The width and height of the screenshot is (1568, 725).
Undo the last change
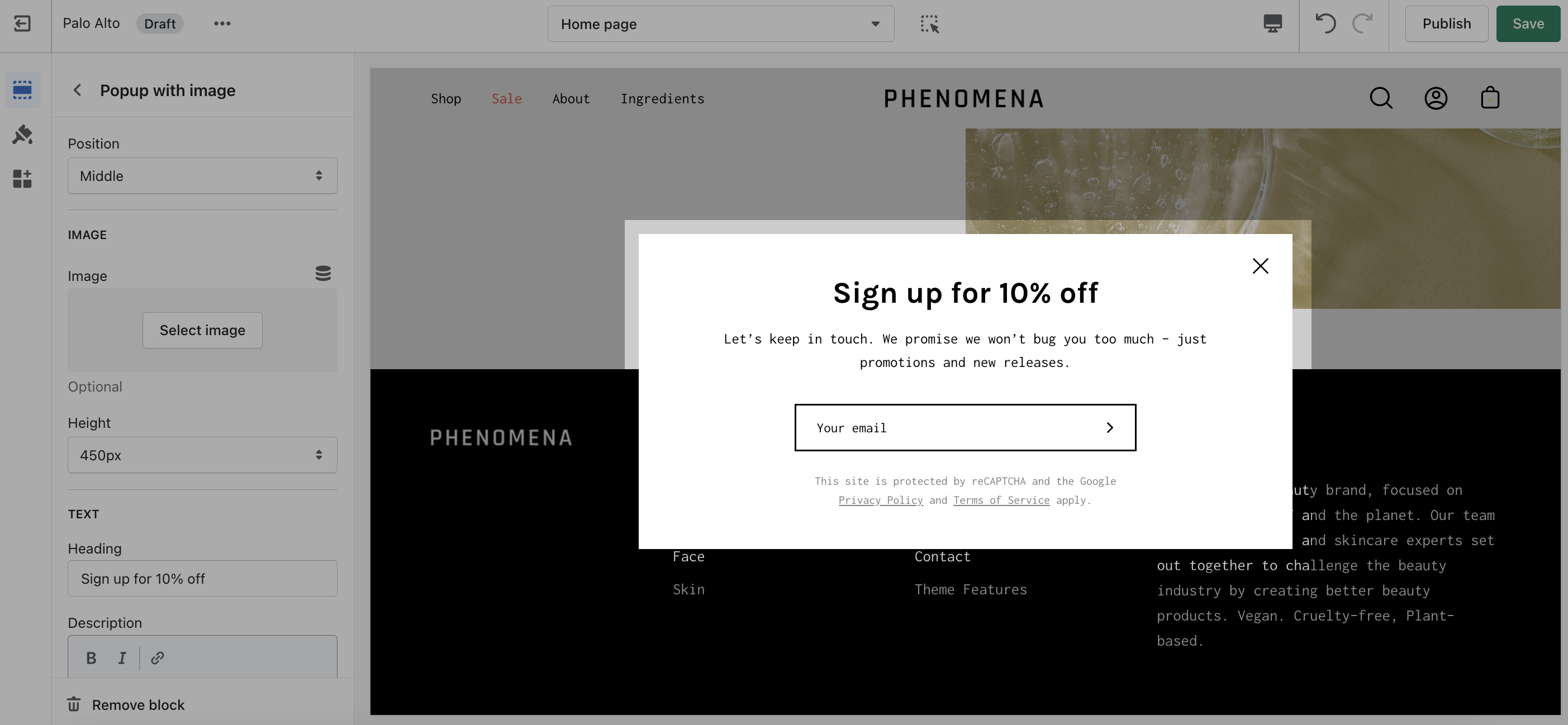pos(1325,23)
